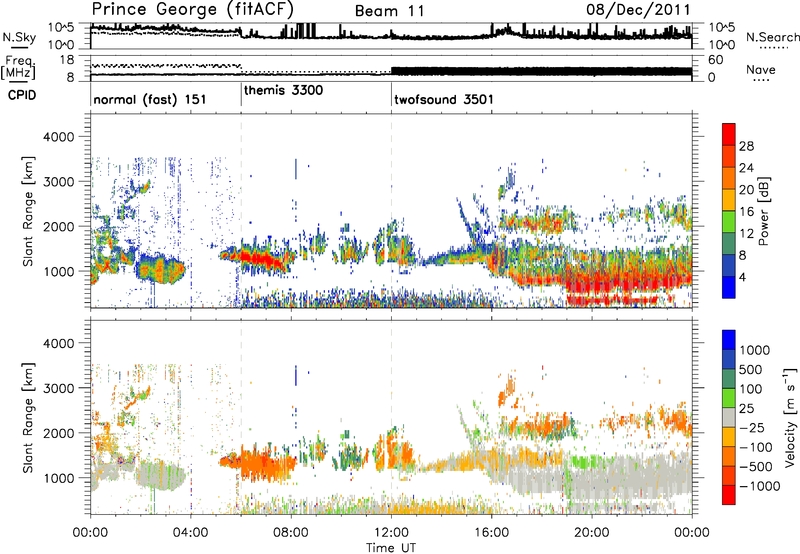The height and width of the screenshot is (554, 800).
Task: Click the "1000" positive Velocity colorbar tick
Action: (x=754, y=350)
